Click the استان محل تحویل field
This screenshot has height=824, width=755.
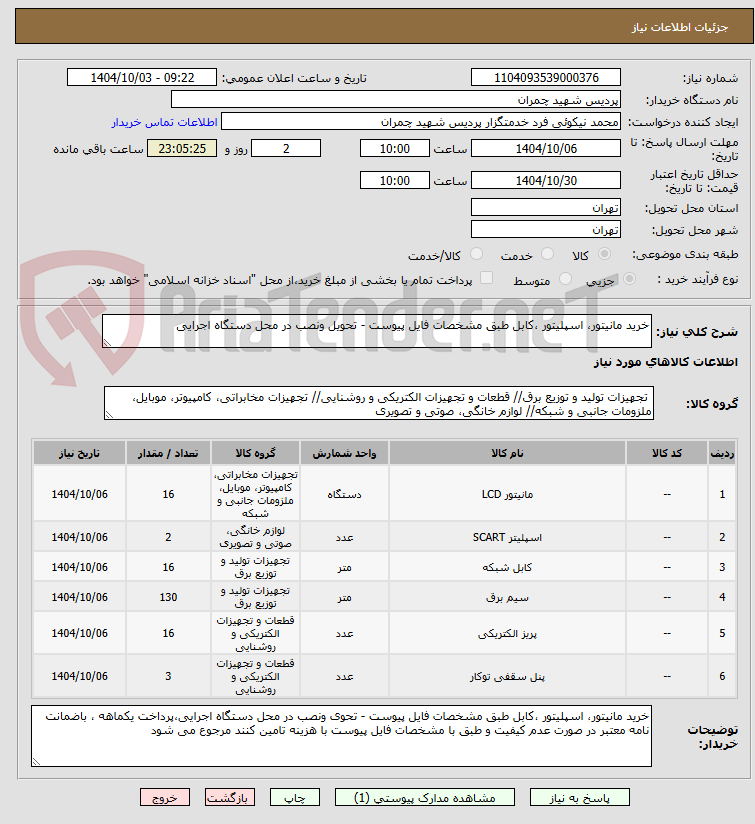546,208
